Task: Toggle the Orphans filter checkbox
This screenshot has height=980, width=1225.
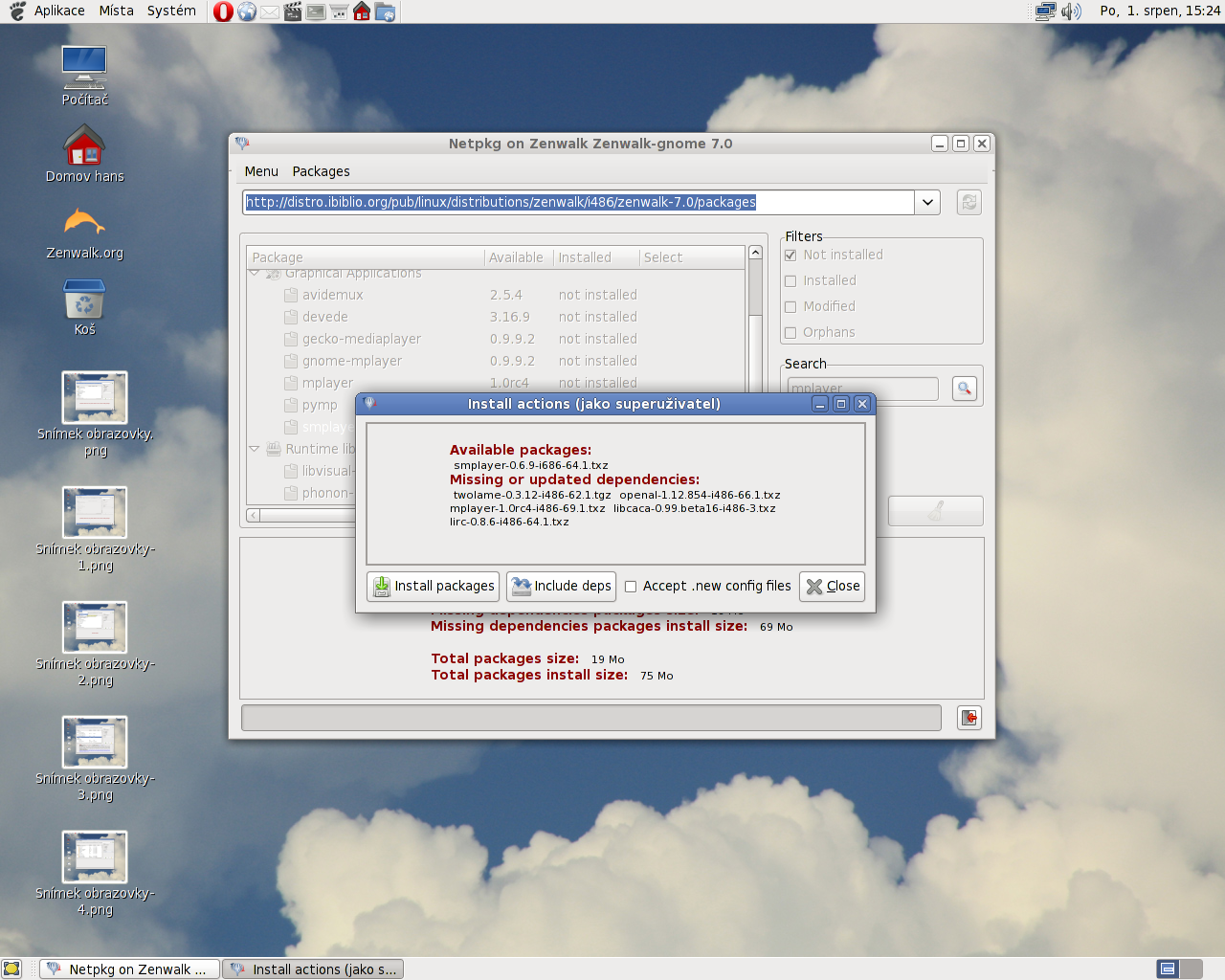Action: pos(791,332)
